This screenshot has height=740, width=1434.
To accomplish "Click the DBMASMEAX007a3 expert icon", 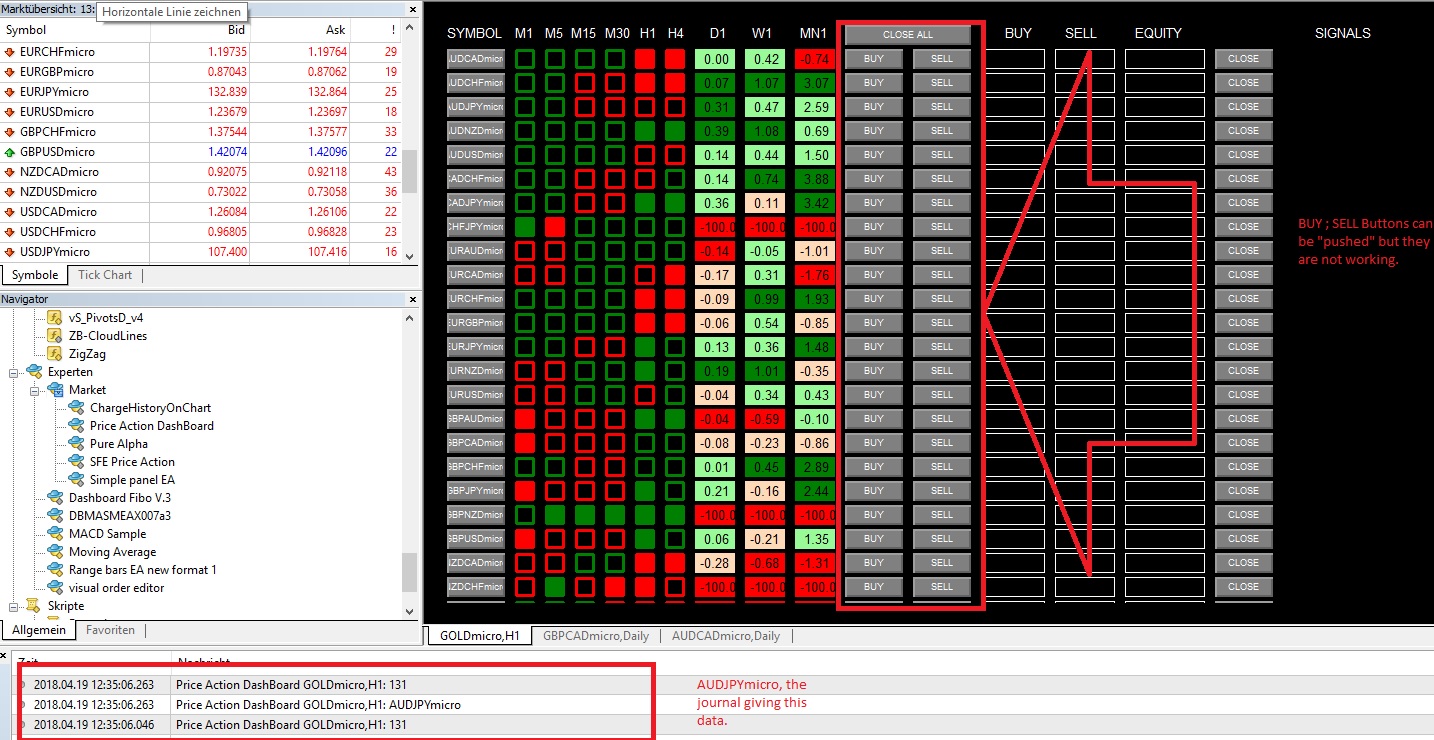I will pyautogui.click(x=55, y=516).
